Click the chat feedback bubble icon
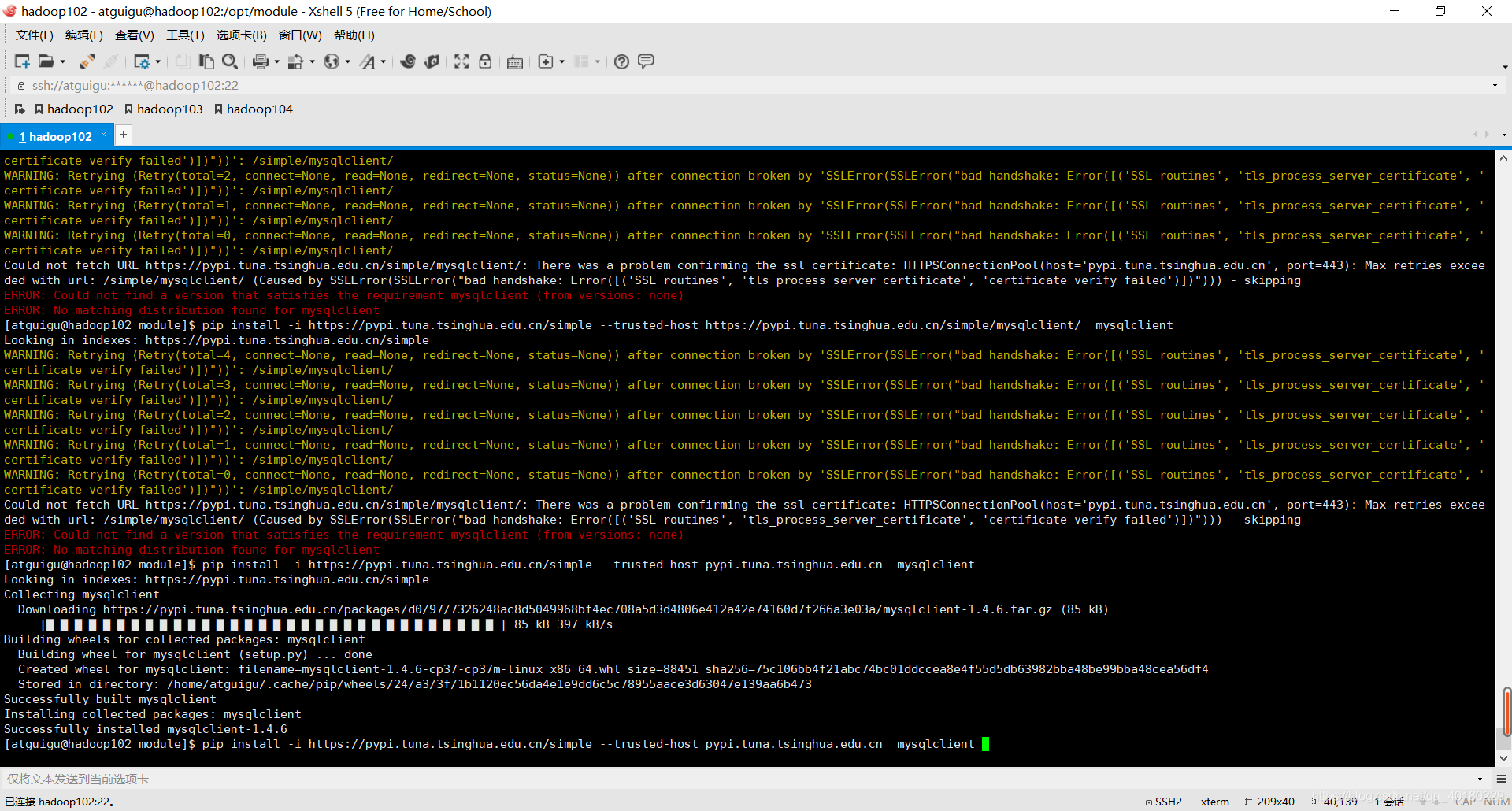The width and height of the screenshot is (1512, 811). point(646,61)
